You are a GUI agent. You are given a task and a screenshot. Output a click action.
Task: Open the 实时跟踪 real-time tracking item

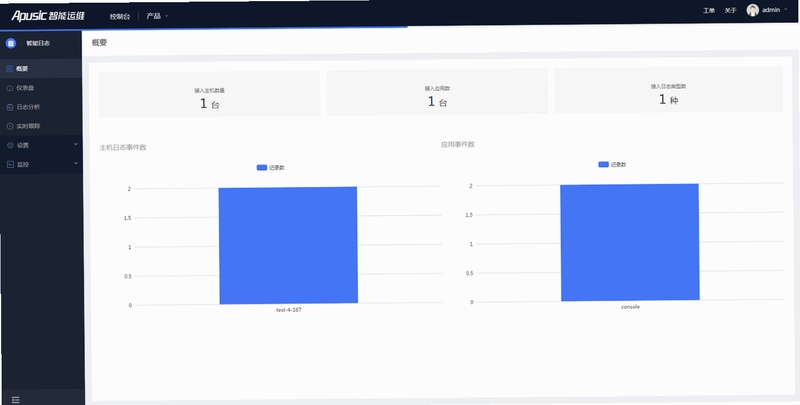[x=41, y=126]
